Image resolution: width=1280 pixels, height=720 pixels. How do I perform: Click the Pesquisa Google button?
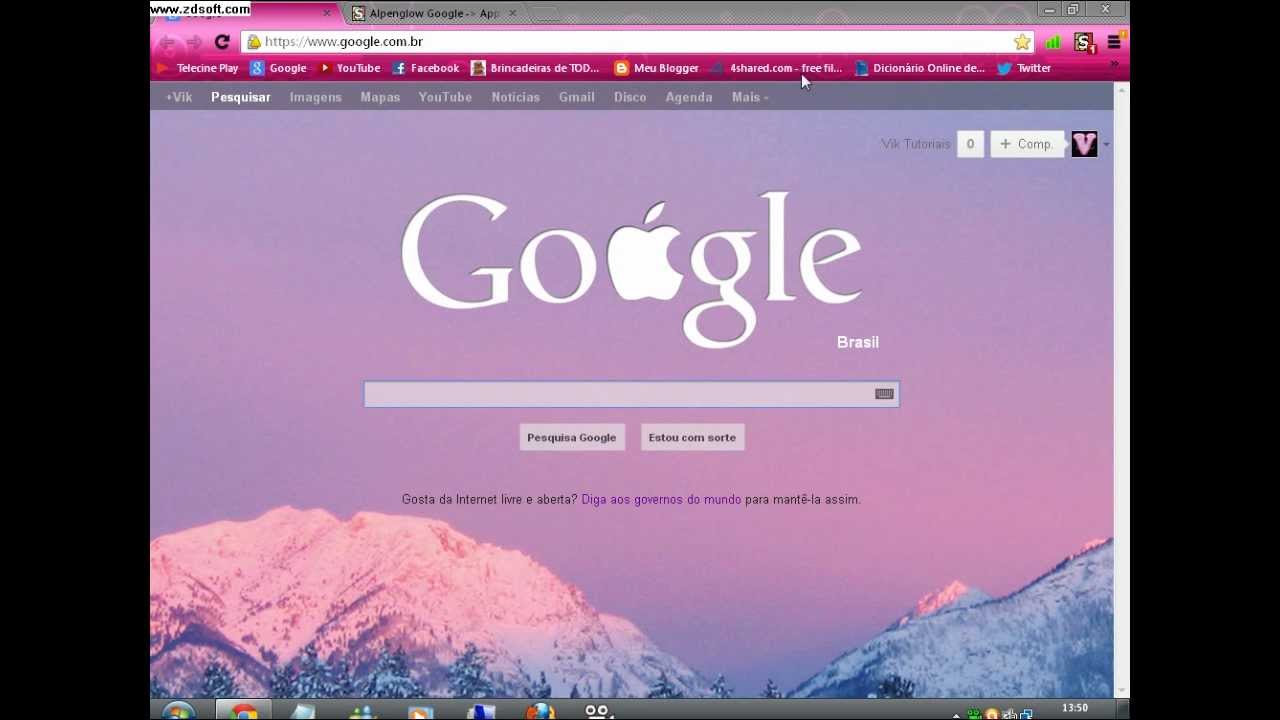click(x=572, y=437)
